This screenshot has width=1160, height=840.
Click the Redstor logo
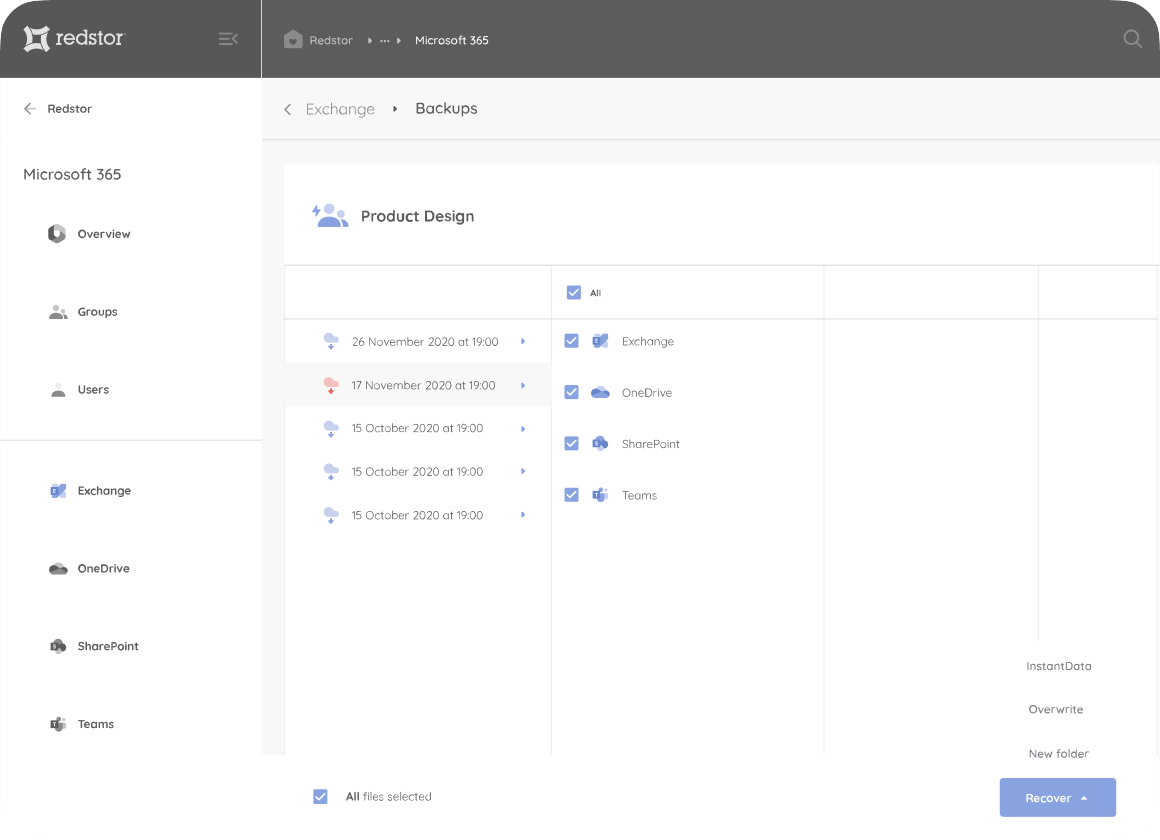coord(74,38)
